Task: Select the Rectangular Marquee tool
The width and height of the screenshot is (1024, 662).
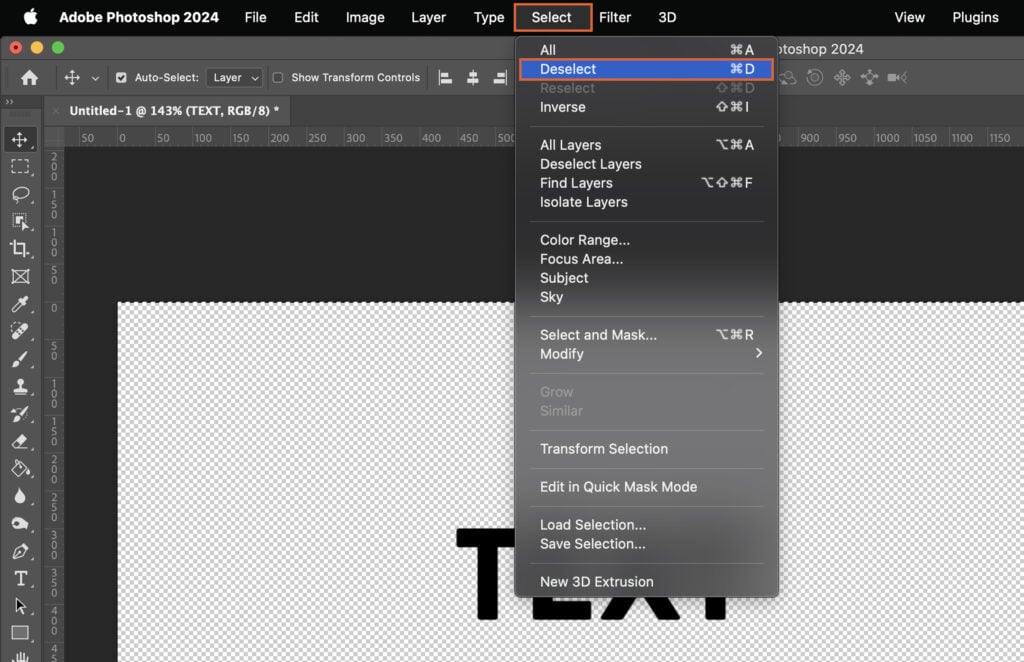Action: tap(21, 167)
